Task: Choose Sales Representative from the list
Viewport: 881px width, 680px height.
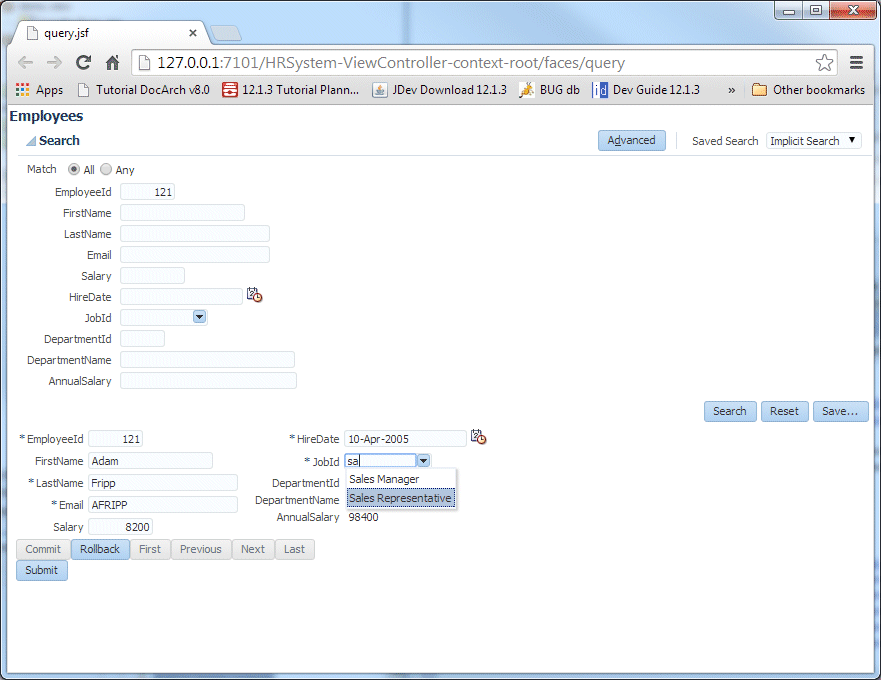Action: pyautogui.click(x=401, y=498)
